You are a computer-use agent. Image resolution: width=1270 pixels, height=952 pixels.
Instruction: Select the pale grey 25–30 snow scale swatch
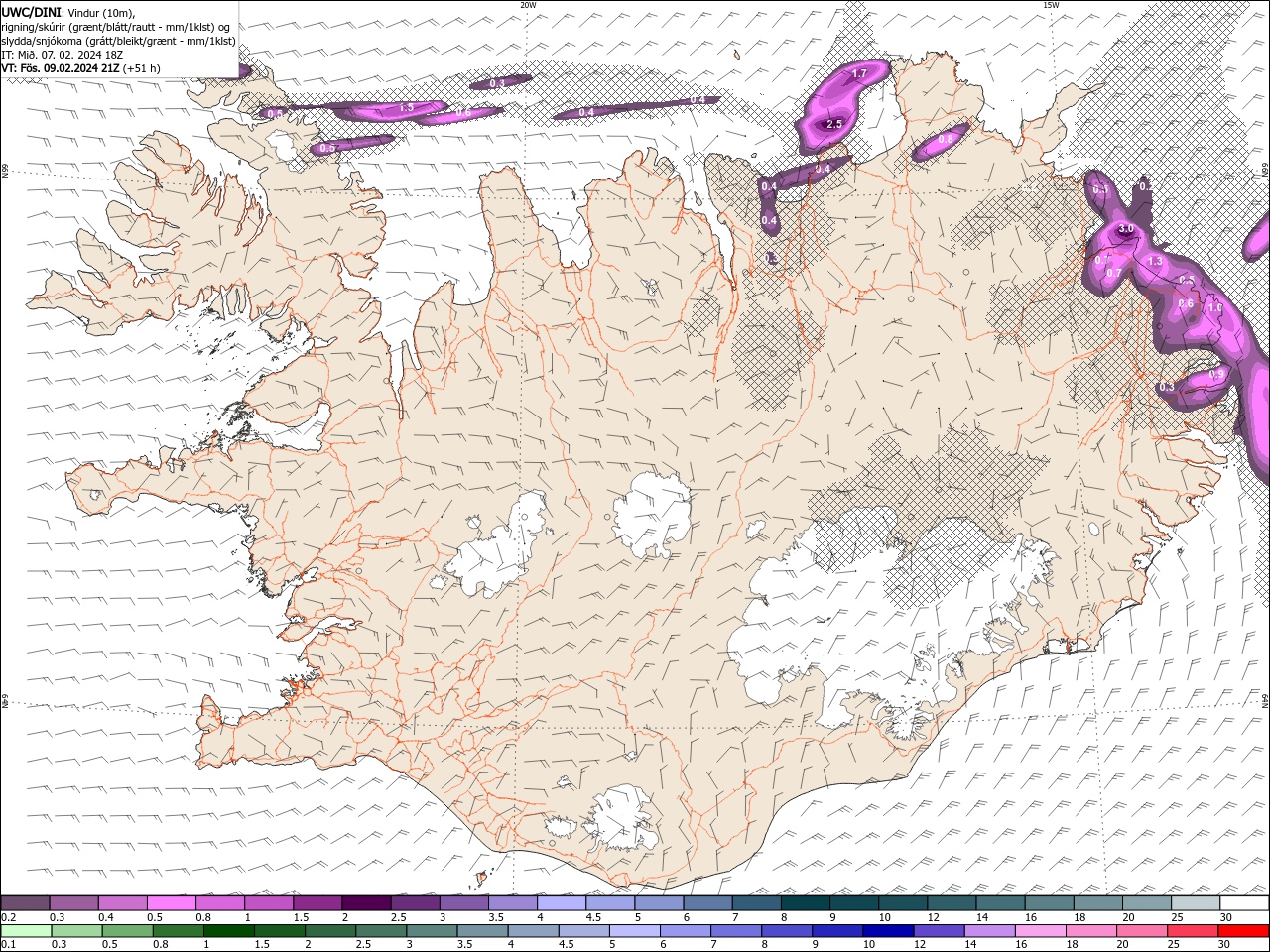(x=1195, y=903)
